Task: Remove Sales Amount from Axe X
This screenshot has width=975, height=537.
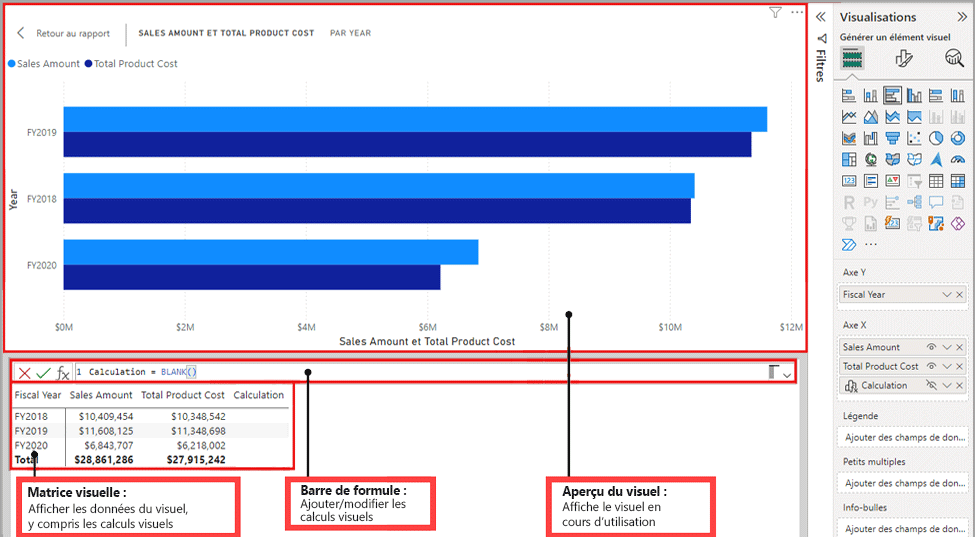Action: [x=960, y=347]
